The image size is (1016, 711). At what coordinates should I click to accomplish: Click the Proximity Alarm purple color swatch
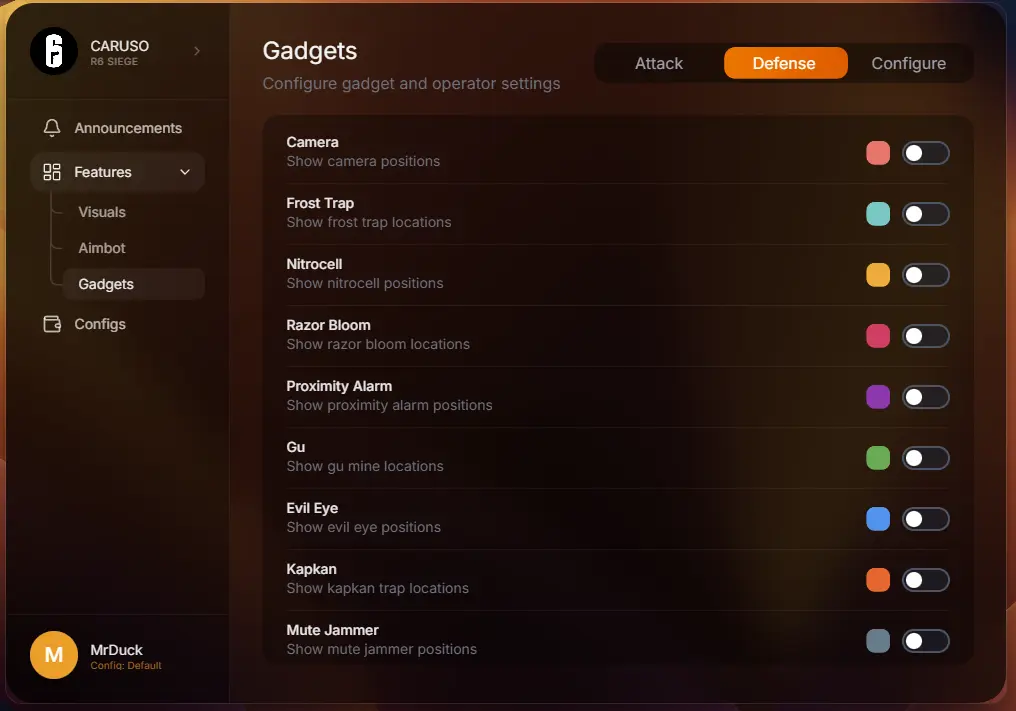click(x=878, y=397)
